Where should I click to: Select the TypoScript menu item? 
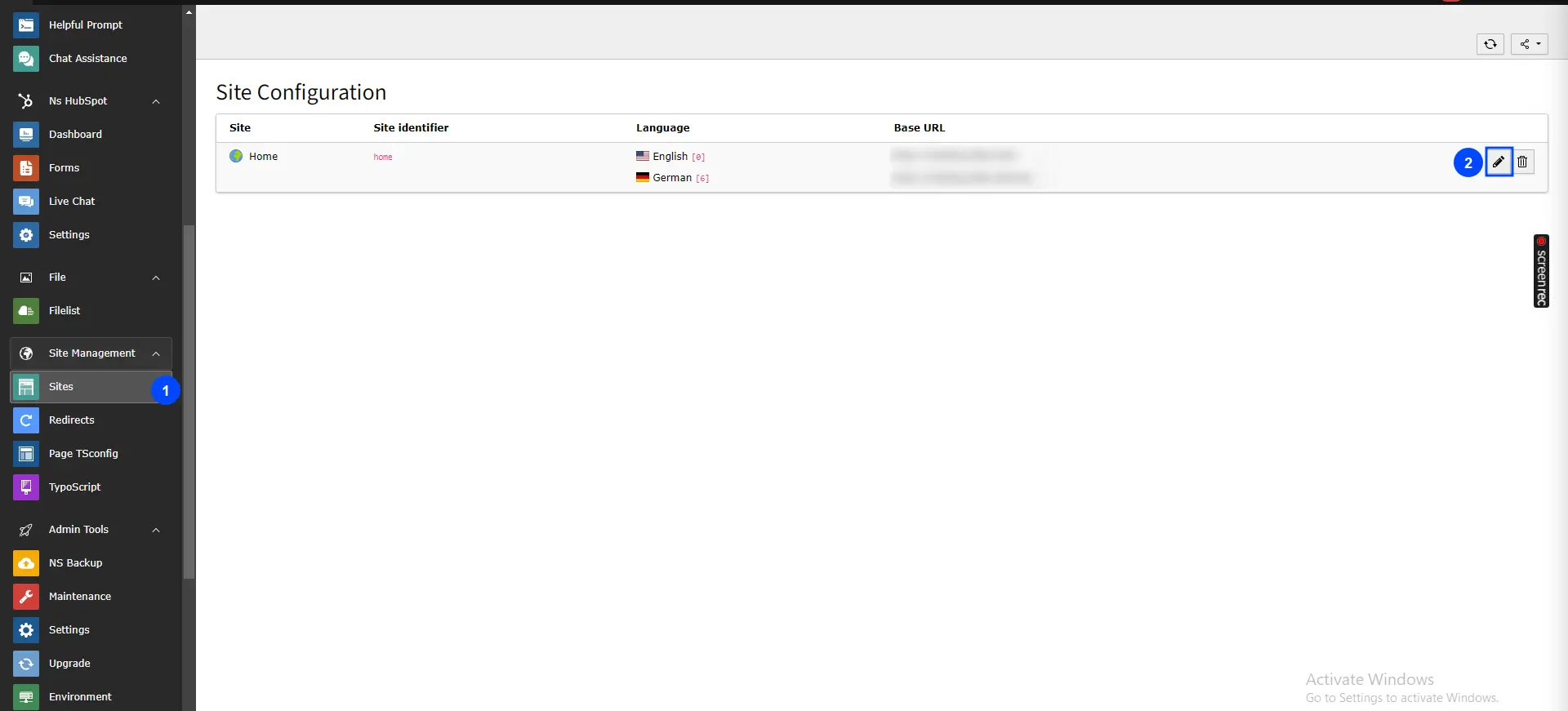(x=91, y=487)
